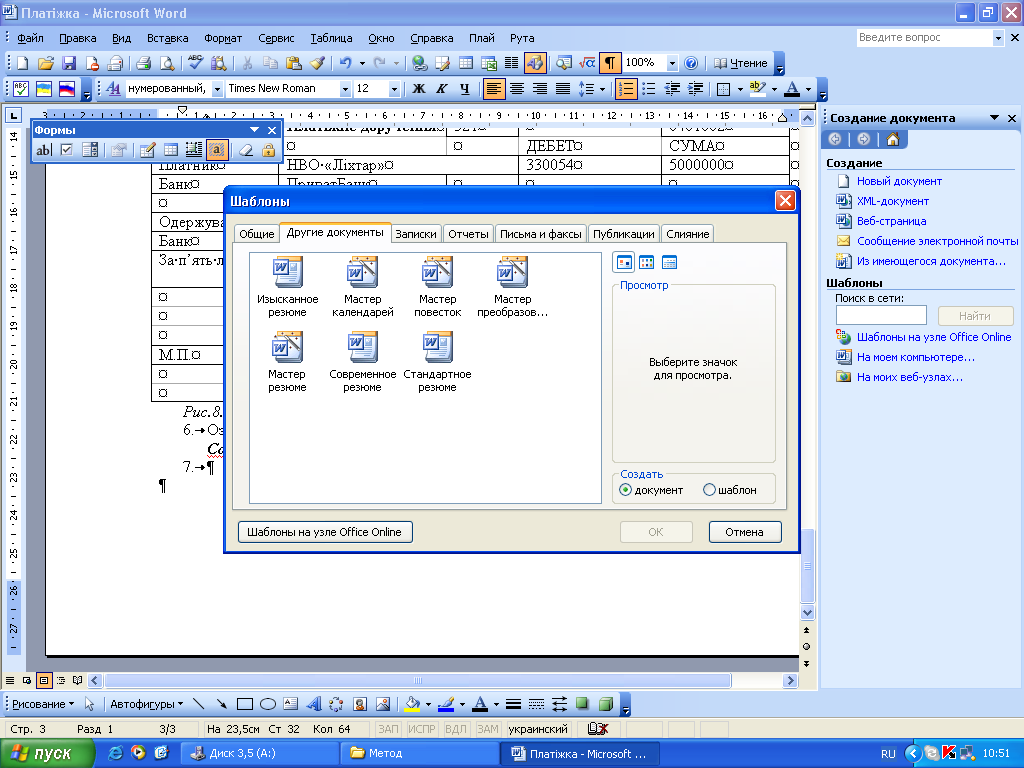Viewport: 1024px width, 768px height.
Task: Click the пуск Start button
Action: point(46,753)
